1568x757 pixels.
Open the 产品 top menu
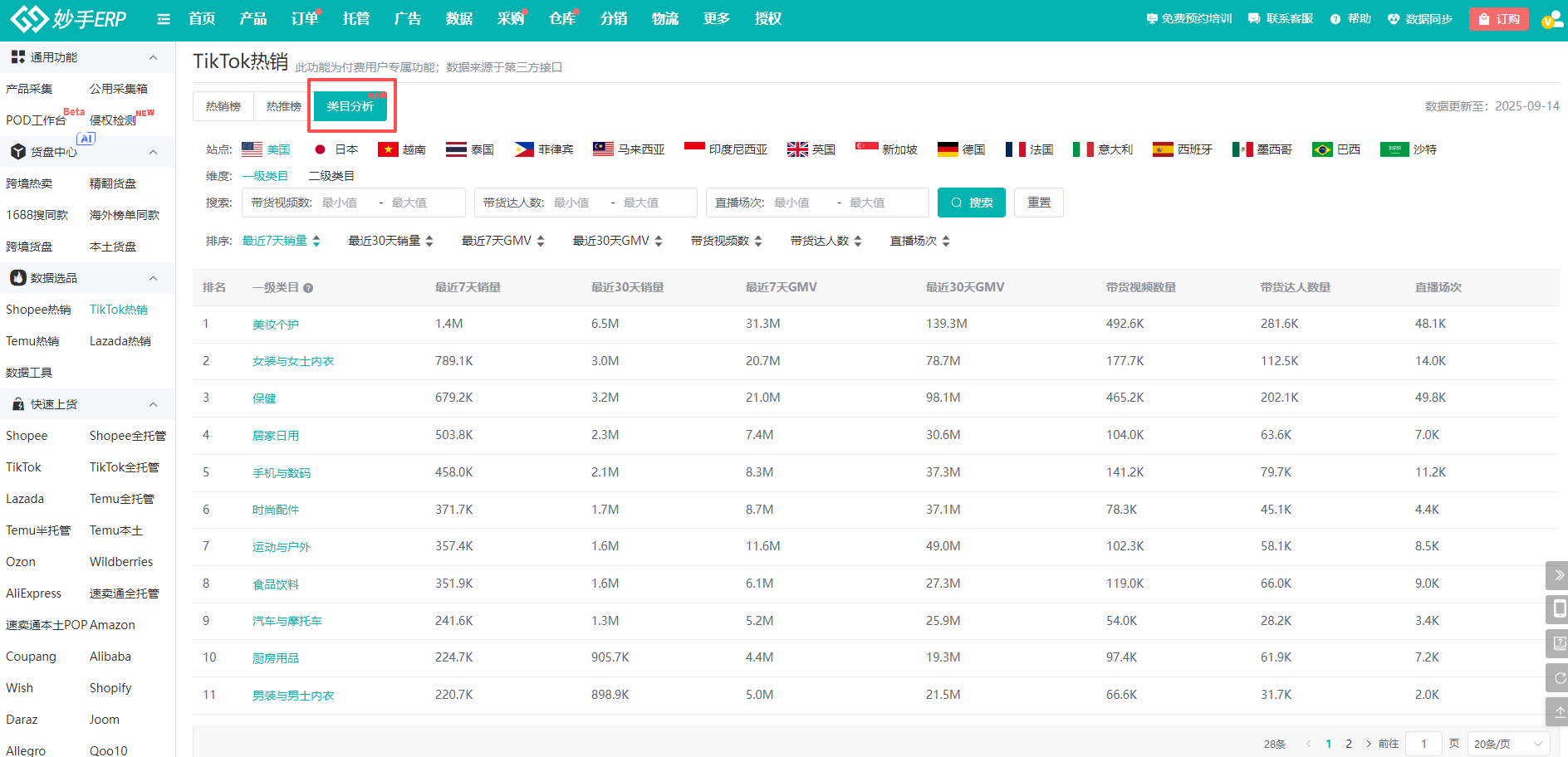click(253, 18)
